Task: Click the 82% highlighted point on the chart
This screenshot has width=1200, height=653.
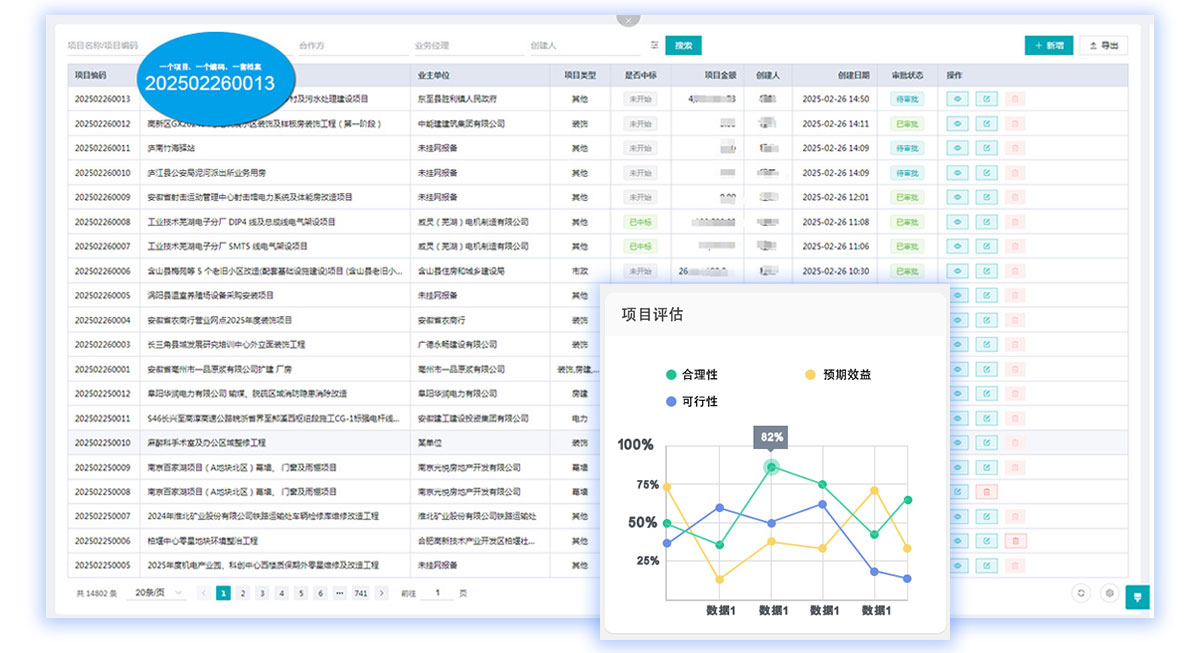Action: [771, 466]
